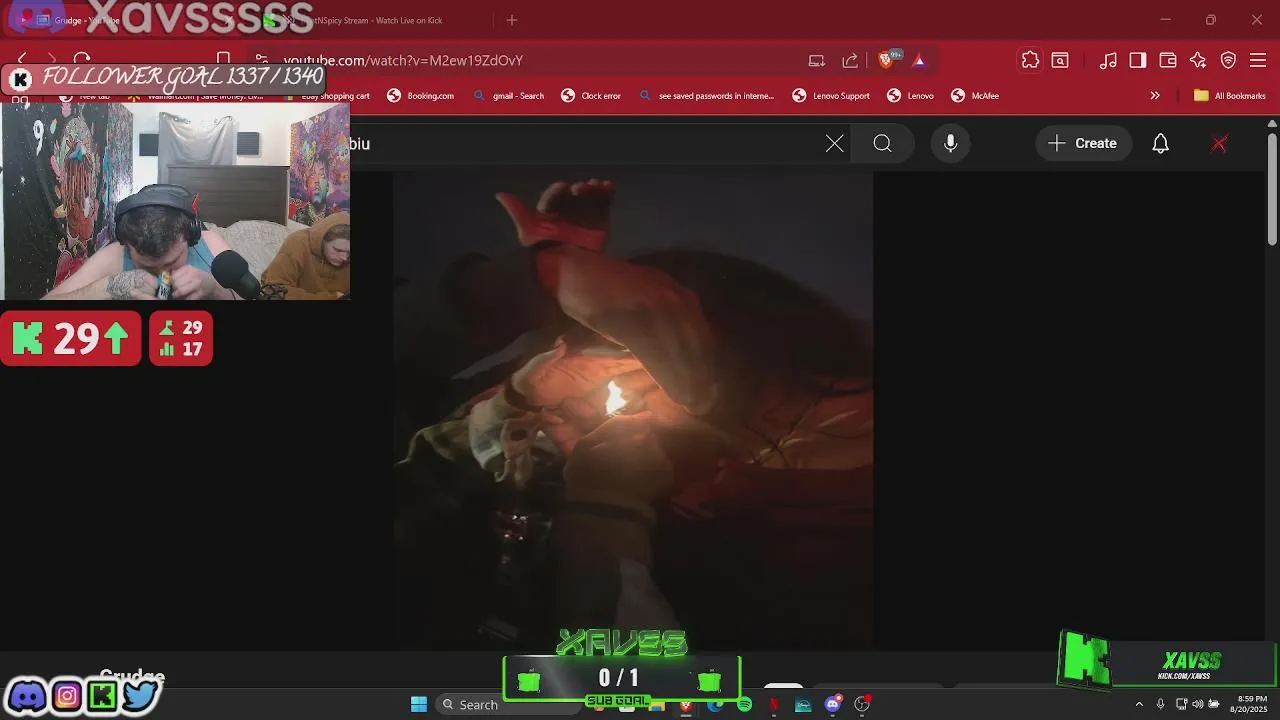
Task: Click the page vertical scrollbar thumb
Action: click(1272, 187)
